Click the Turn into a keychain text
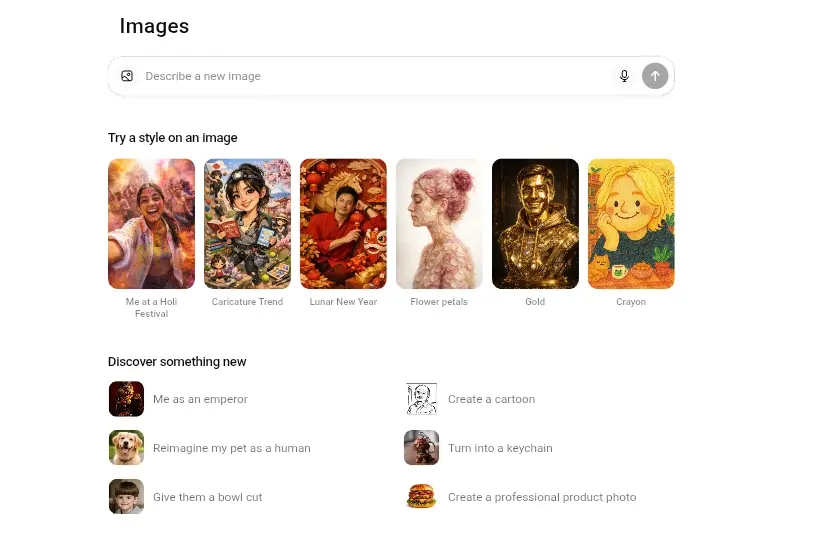The image size is (835, 540). [500, 448]
